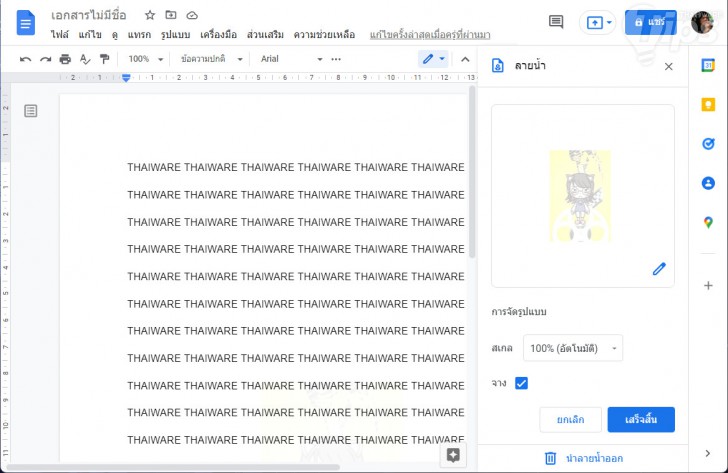This screenshot has height=473, width=728.
Task: Click the vertical document scrollbar
Action: point(472,172)
